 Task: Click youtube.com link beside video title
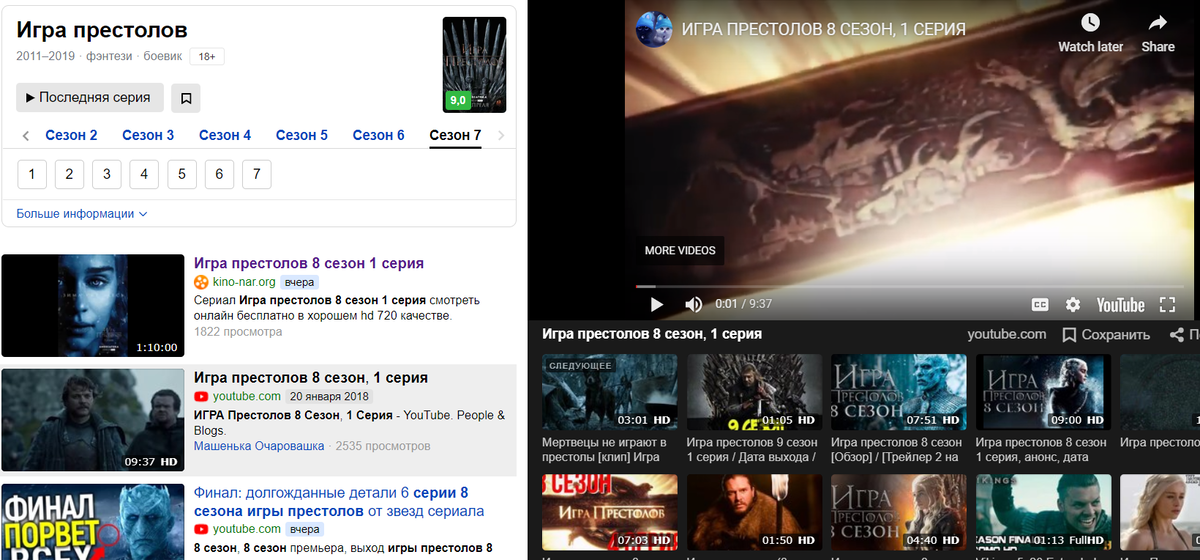coord(1007,334)
